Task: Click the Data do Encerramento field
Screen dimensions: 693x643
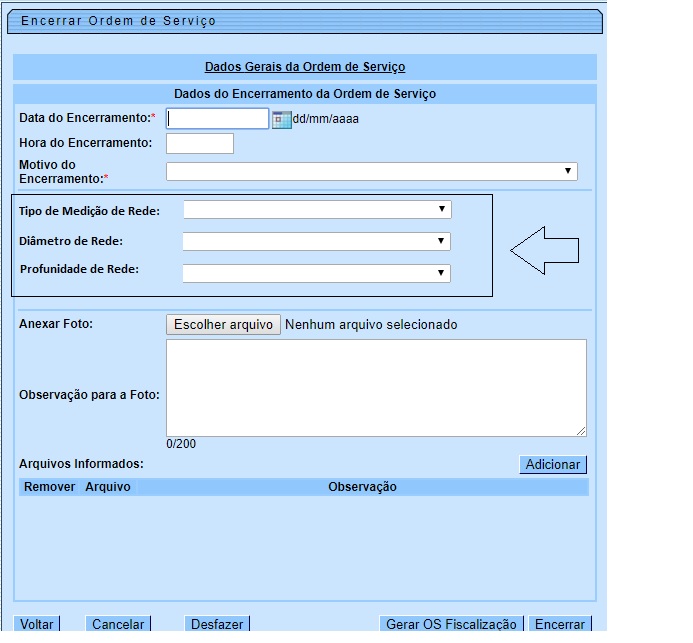Action: (x=218, y=119)
